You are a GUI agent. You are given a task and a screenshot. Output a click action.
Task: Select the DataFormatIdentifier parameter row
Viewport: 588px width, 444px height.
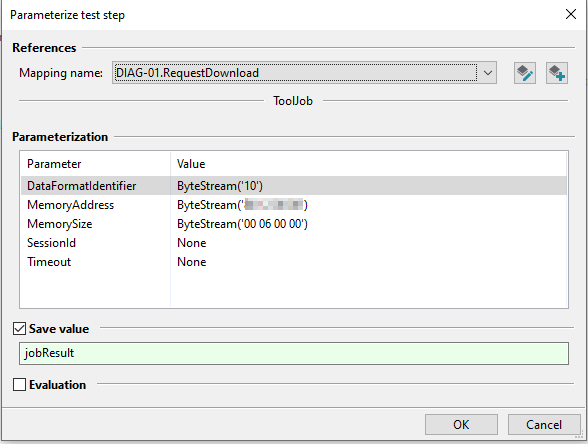[294, 186]
